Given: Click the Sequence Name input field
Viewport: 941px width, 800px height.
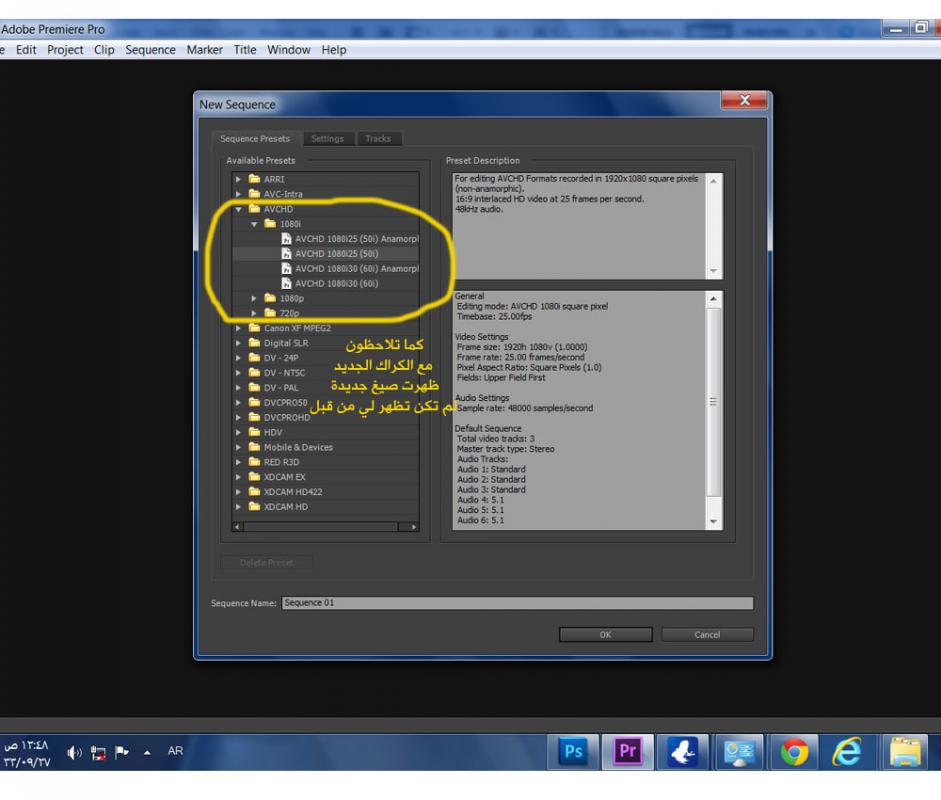Looking at the screenshot, I should point(517,603).
